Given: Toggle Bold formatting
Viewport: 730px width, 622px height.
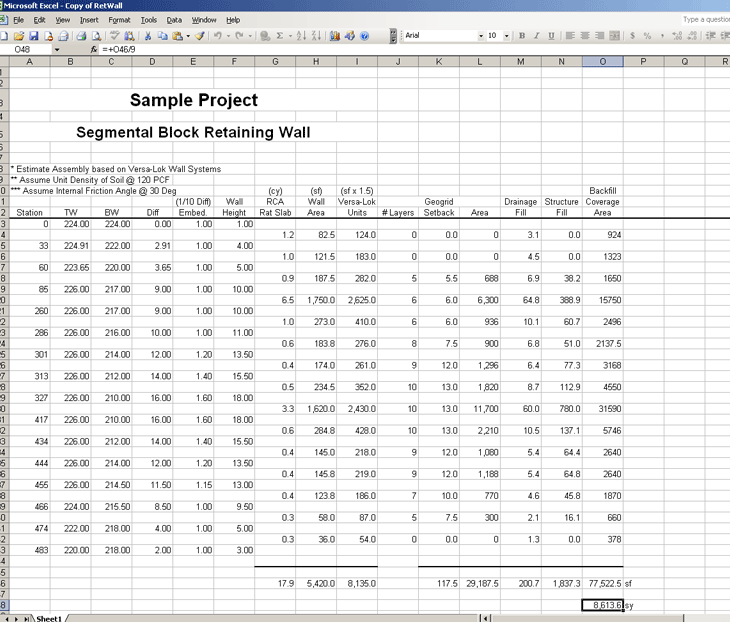Looking at the screenshot, I should click(522, 36).
